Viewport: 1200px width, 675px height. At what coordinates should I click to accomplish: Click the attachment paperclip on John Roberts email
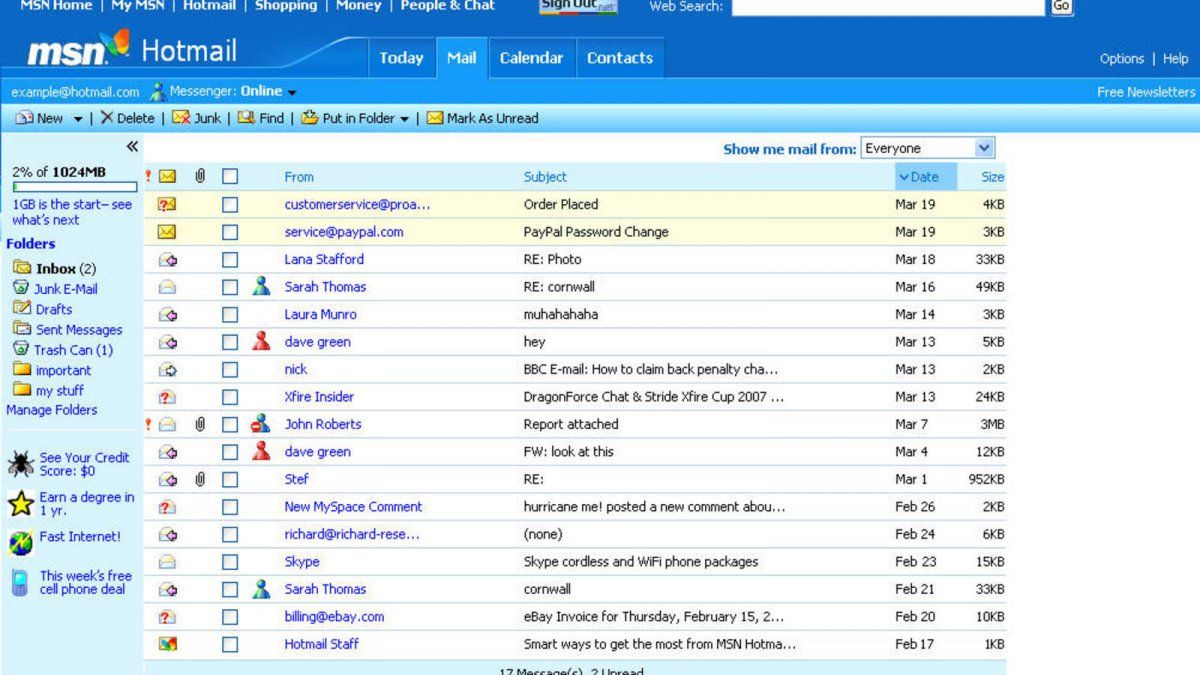click(200, 424)
